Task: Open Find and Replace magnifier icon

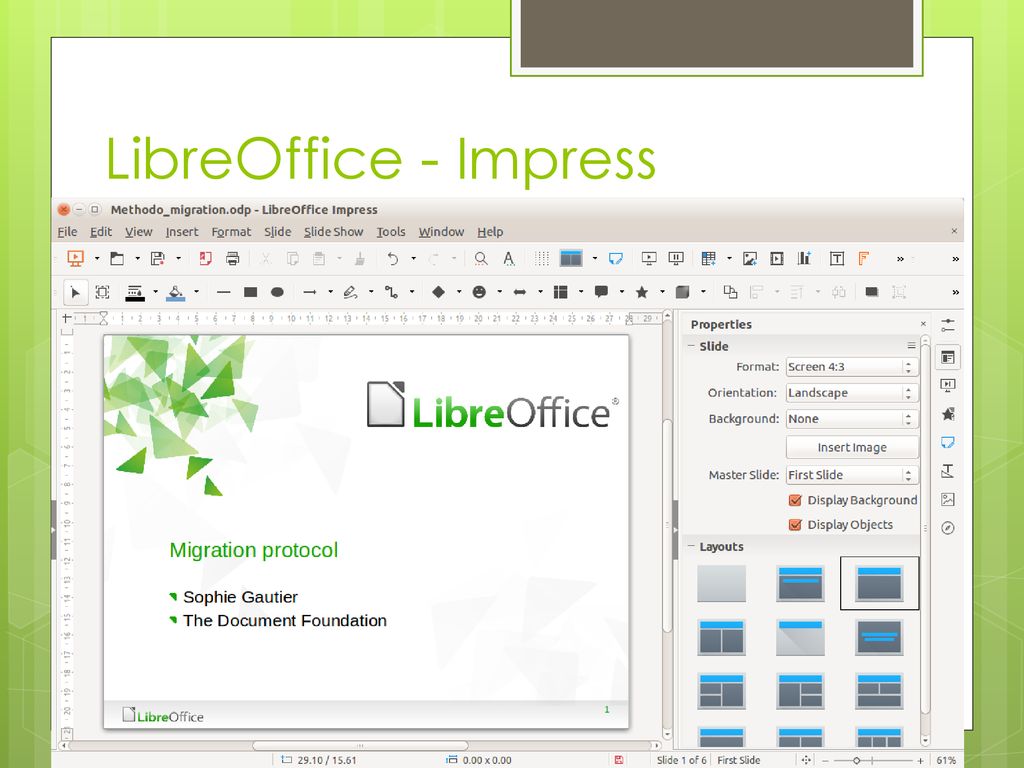Action: click(481, 259)
